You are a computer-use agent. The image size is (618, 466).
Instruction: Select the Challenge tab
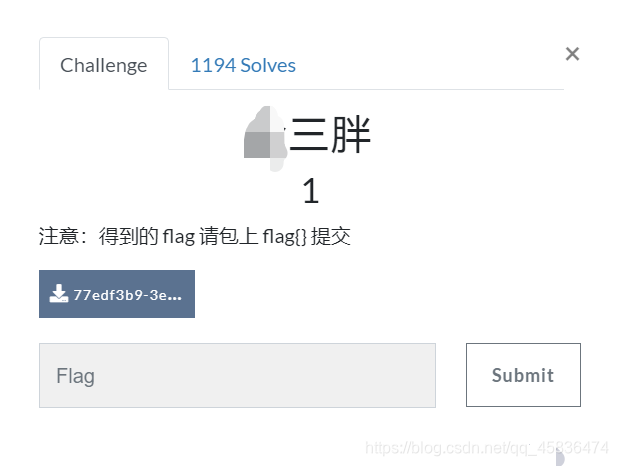click(x=104, y=64)
